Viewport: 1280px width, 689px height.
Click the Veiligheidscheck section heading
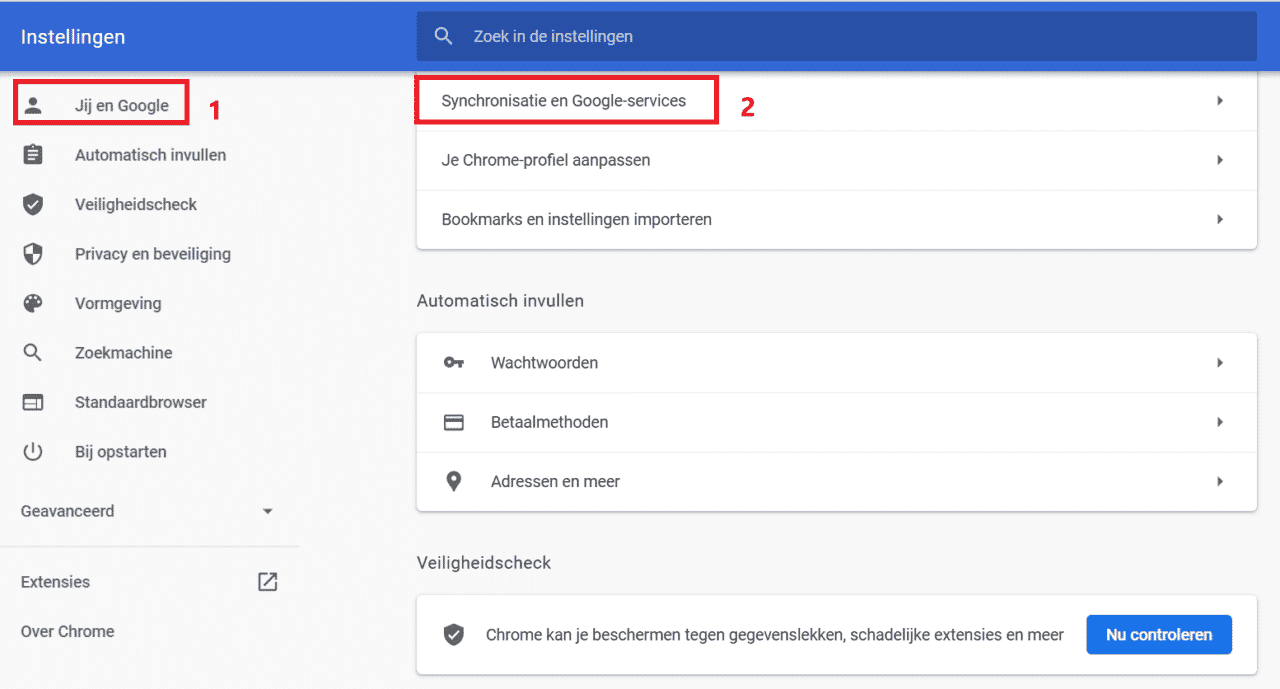484,563
